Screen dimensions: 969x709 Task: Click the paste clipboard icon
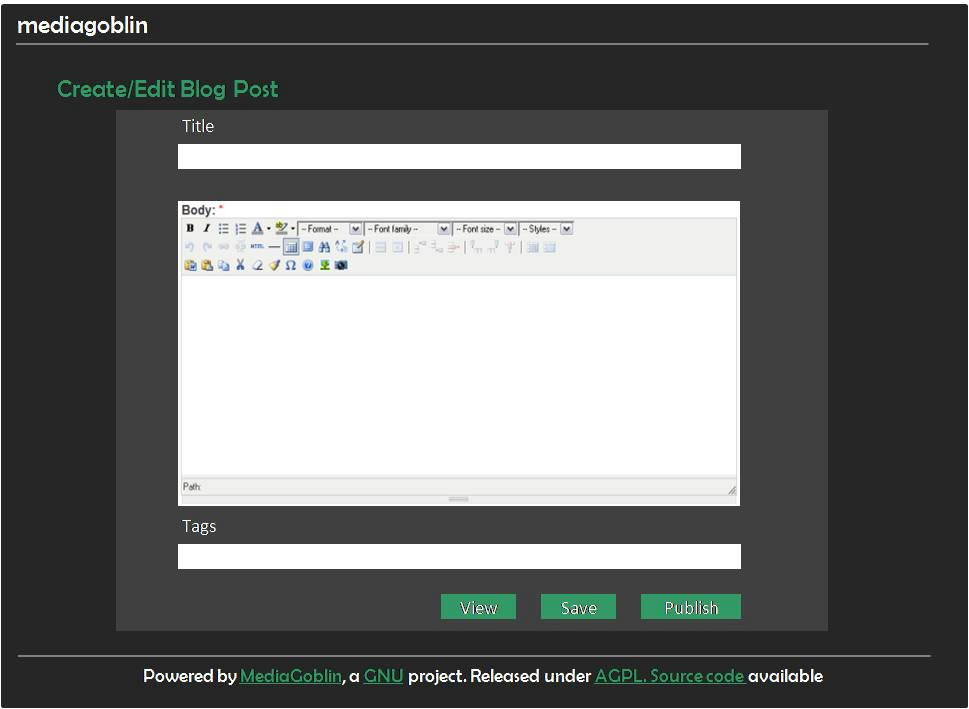pos(190,265)
